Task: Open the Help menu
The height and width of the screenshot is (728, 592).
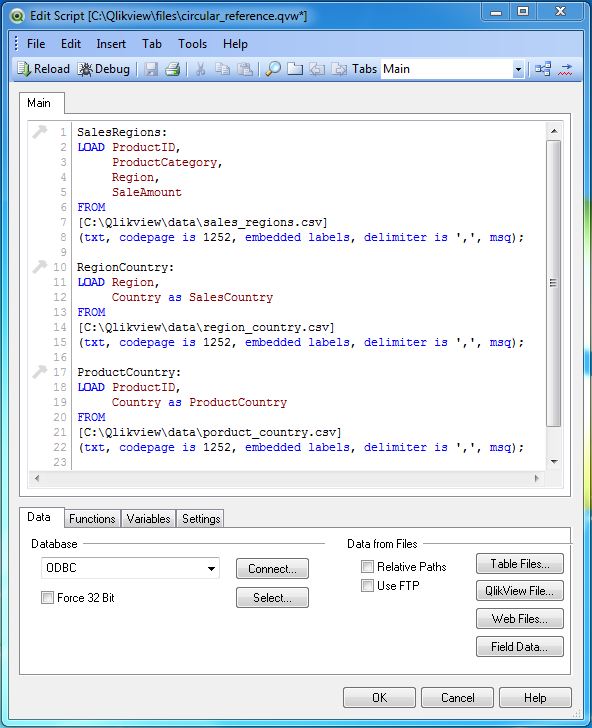Action: click(235, 44)
